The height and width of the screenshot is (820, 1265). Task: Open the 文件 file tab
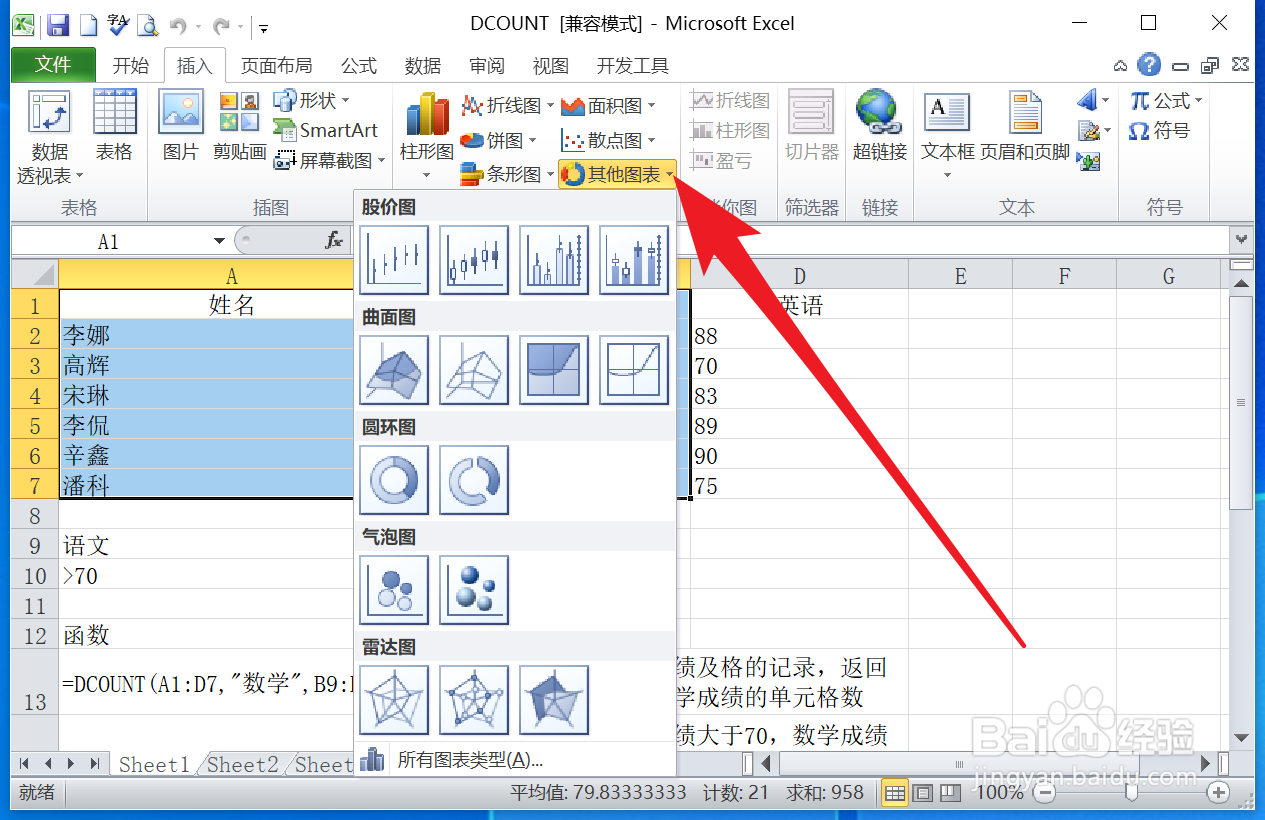(53, 65)
